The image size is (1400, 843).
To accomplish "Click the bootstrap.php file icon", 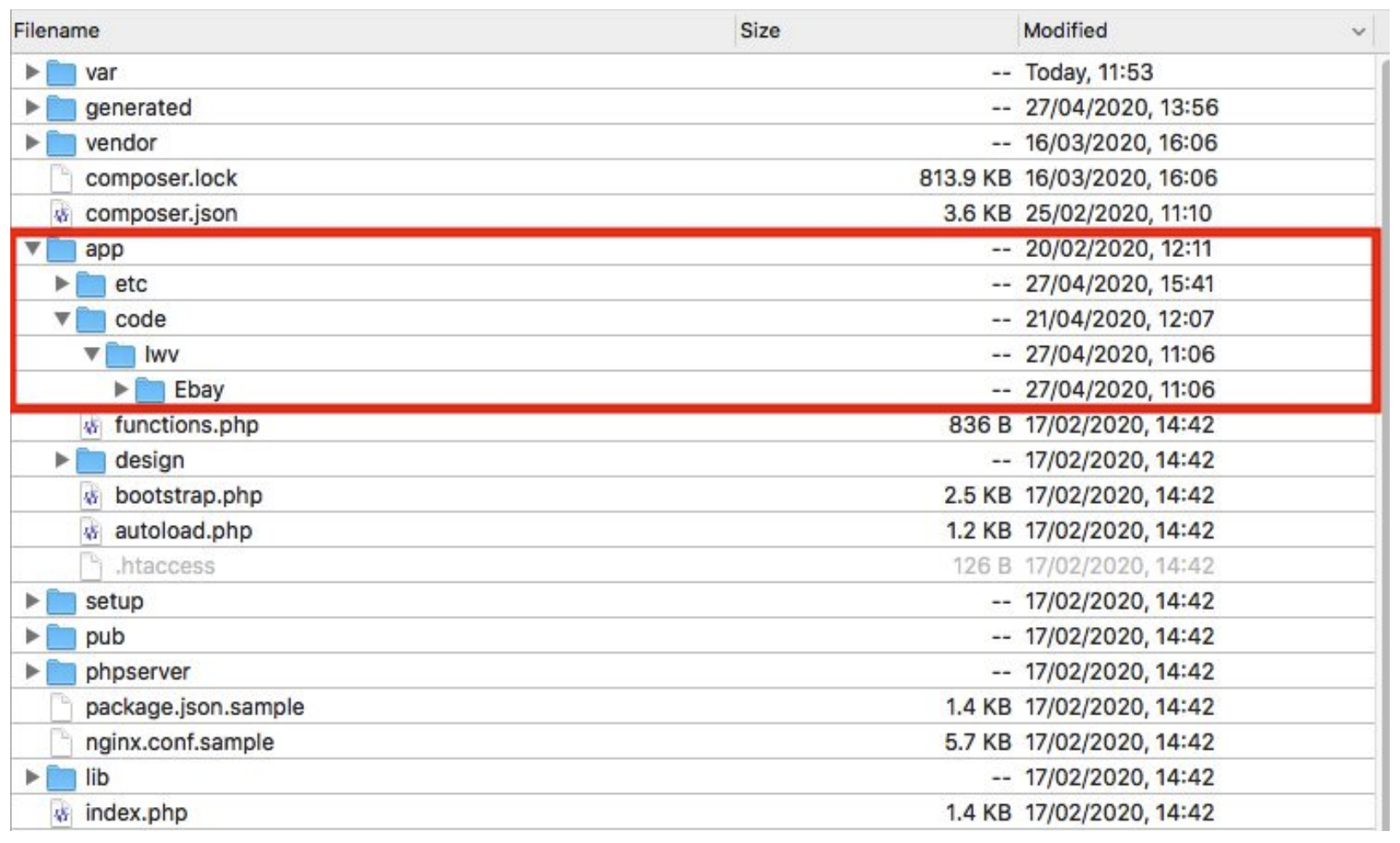I will 91,496.
